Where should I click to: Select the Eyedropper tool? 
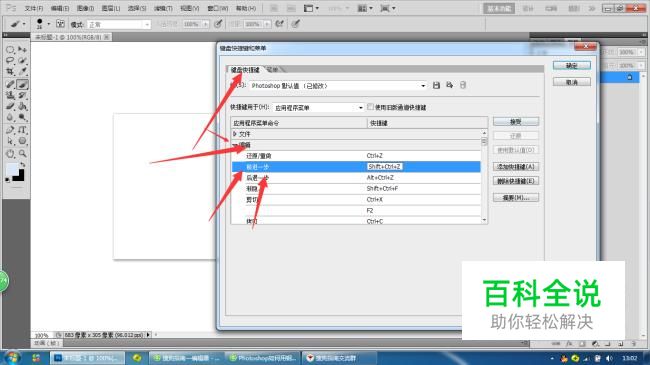(x=23, y=71)
